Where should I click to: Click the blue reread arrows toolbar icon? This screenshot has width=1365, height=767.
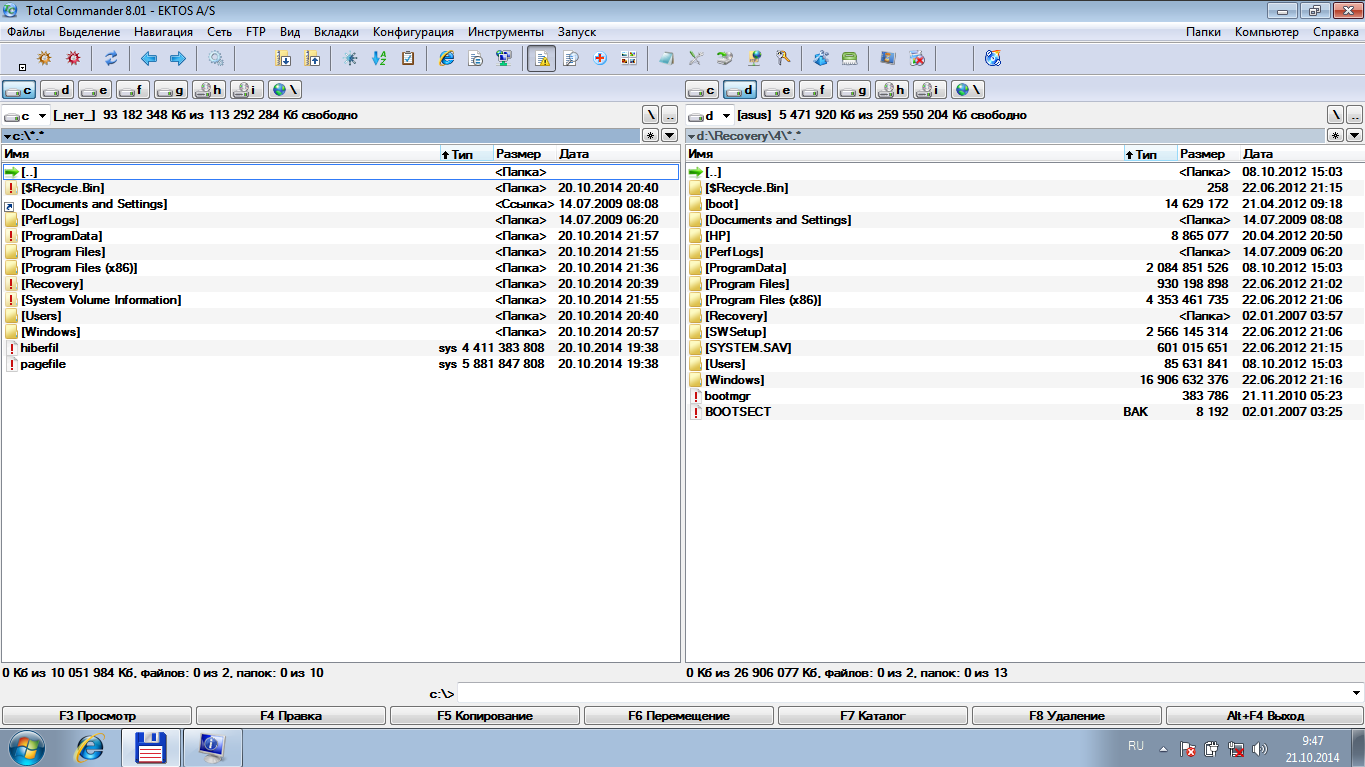(111, 58)
